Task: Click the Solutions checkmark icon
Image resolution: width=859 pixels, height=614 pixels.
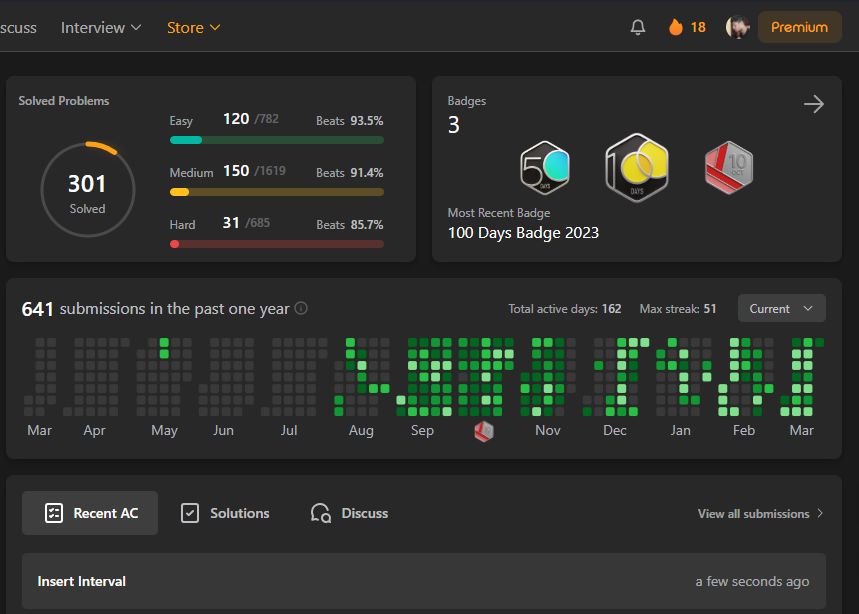Action: point(190,513)
